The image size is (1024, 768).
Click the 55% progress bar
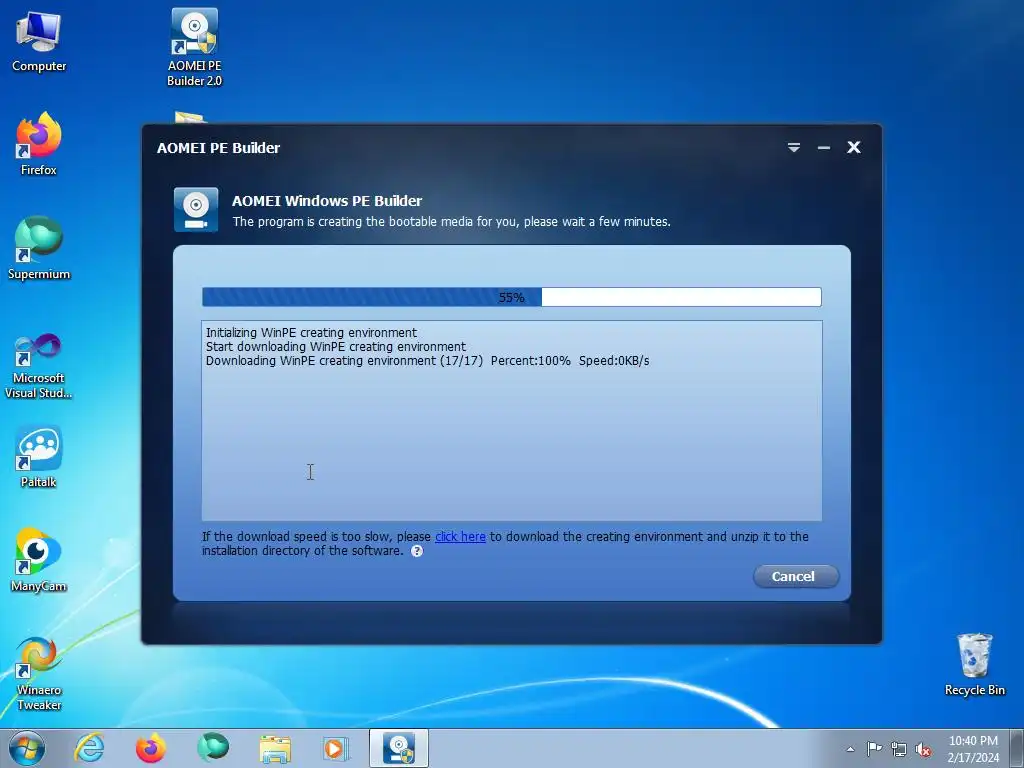[x=511, y=297]
